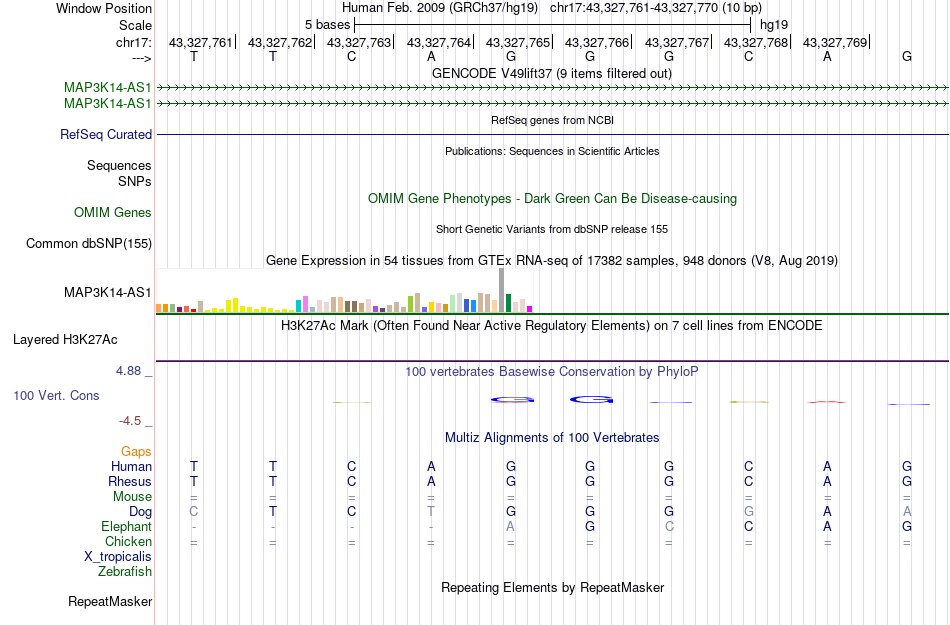Open the Human Feb. 2009 (GRCh37/hg19) assembly title
The height and width of the screenshot is (625, 950).
(x=440, y=8)
